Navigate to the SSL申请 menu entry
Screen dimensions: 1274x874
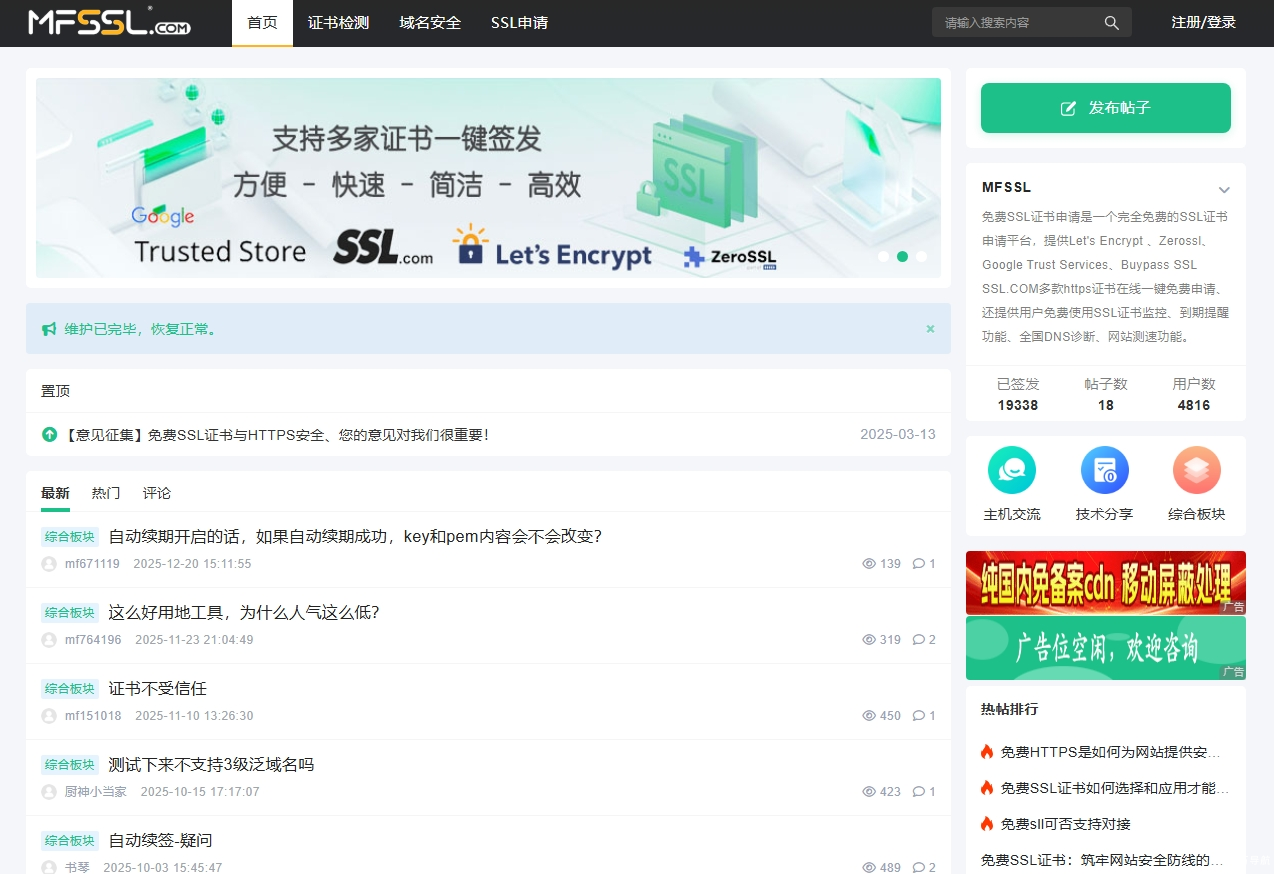[519, 22]
